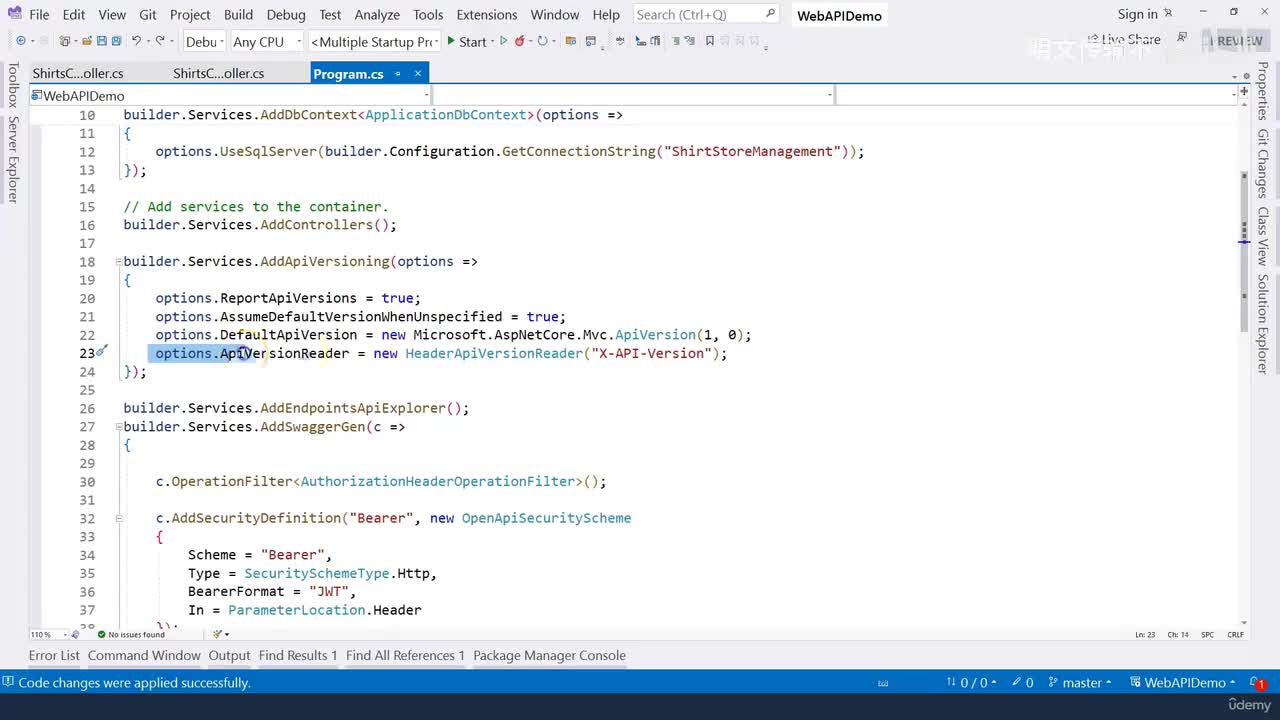Click the lightbulb quick actions icon on line 23
Screen dimensions: 1280x720
[x=102, y=352]
